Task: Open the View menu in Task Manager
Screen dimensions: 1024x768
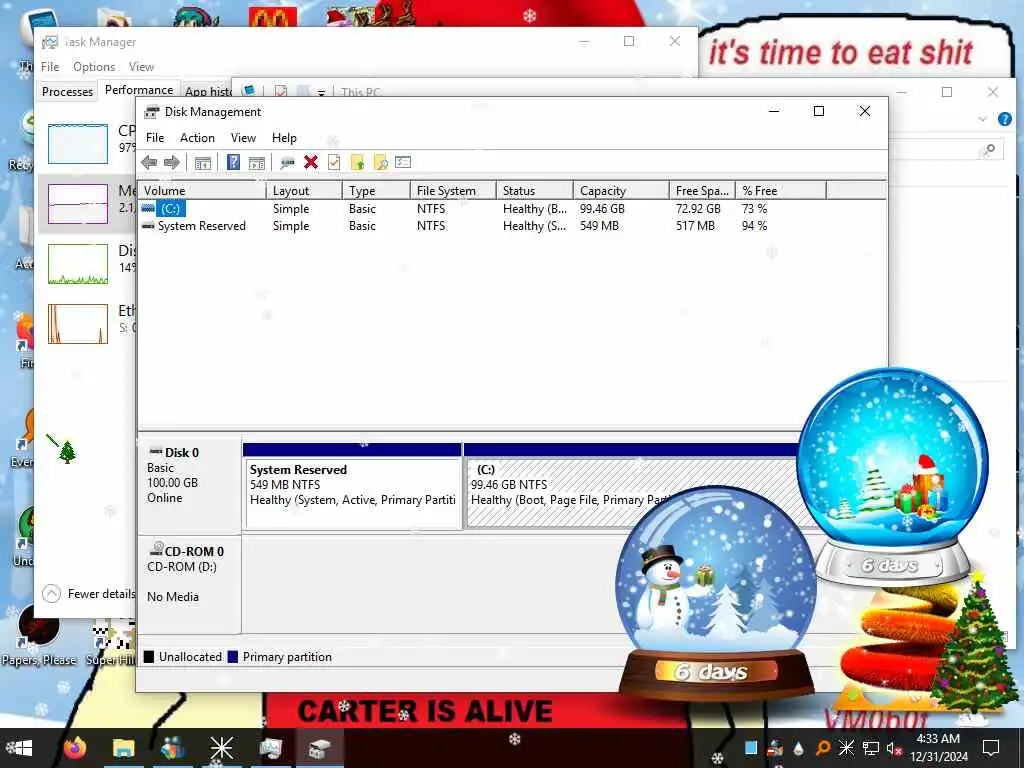Action: click(141, 67)
